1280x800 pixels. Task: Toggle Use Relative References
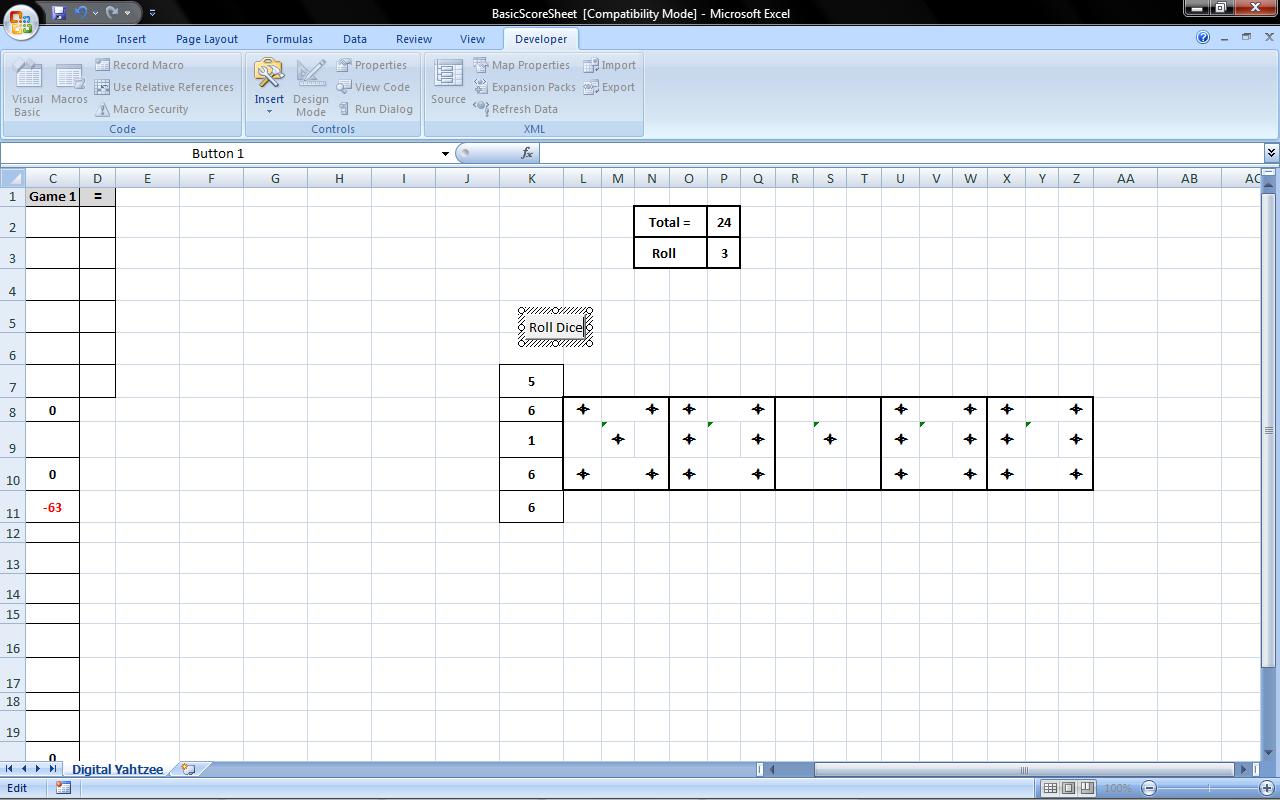coord(164,87)
